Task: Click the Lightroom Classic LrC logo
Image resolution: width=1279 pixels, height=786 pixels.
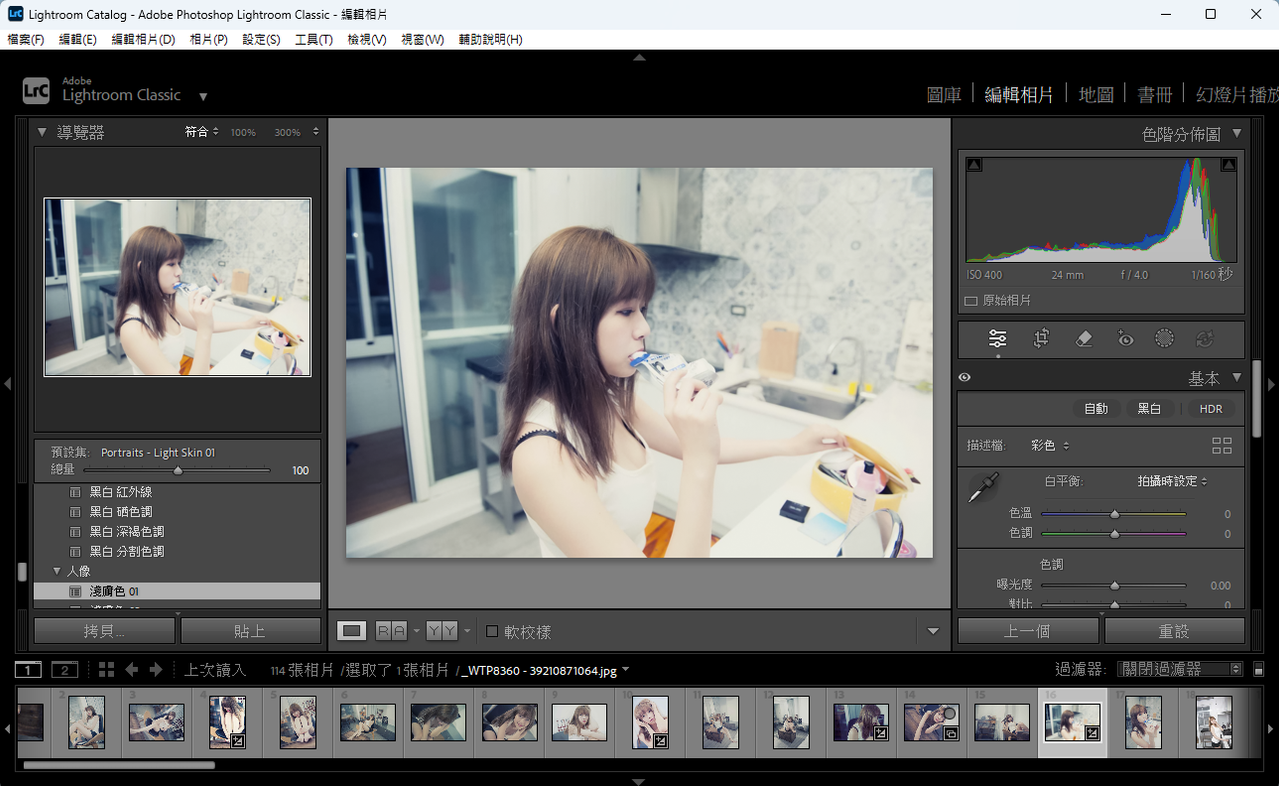Action: tap(36, 91)
